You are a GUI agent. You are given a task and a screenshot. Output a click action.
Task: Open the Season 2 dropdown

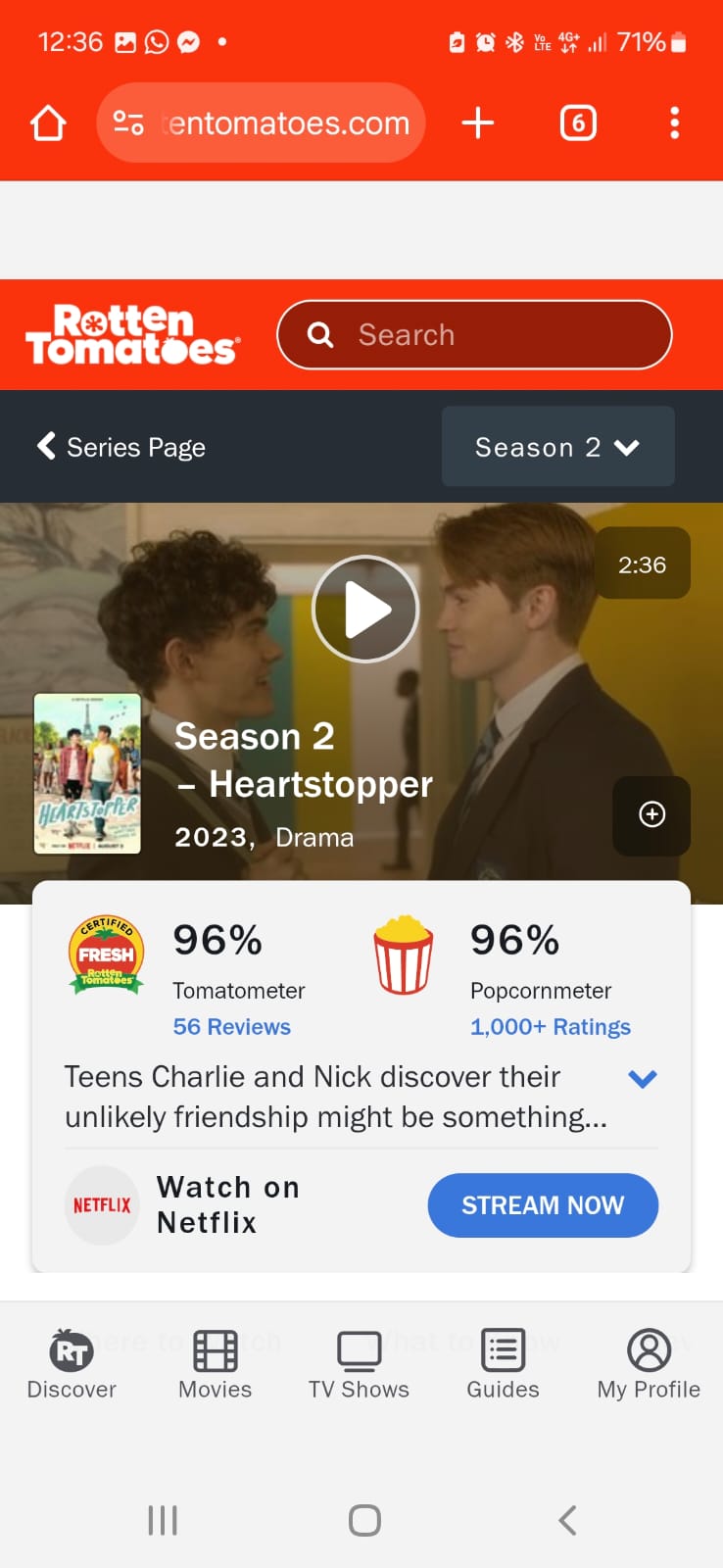557,447
